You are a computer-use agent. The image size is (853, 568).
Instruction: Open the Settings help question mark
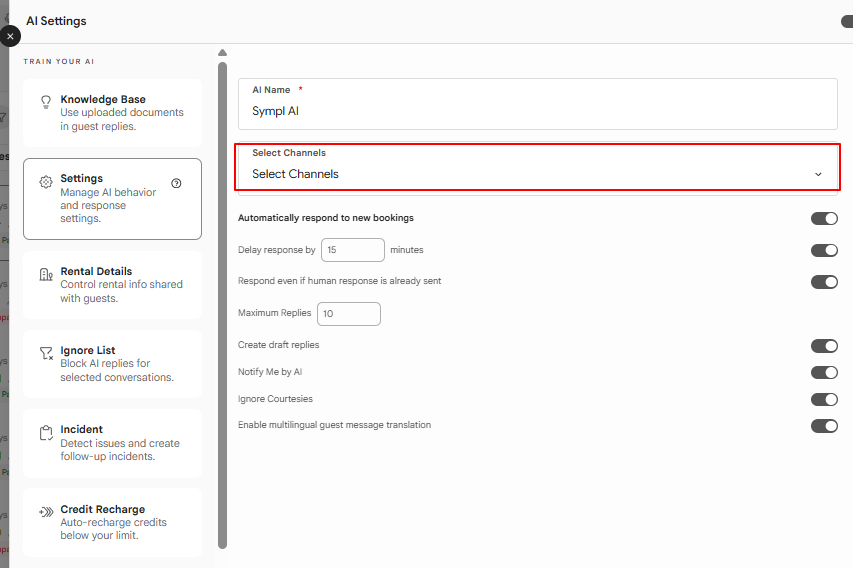pos(176,183)
